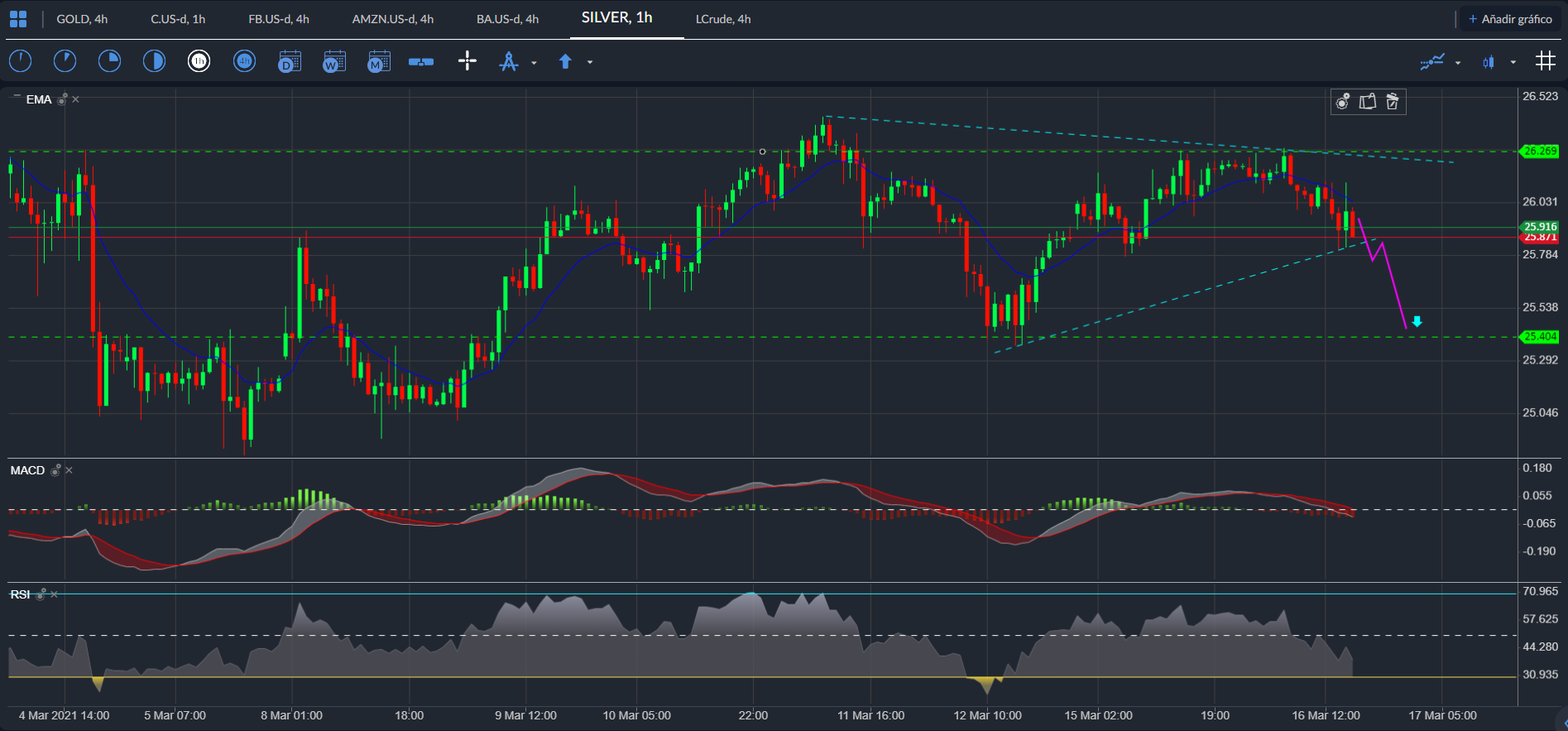Switch to the daily timeframe calendar icon
The width and height of the screenshot is (1568, 731).
pos(289,61)
